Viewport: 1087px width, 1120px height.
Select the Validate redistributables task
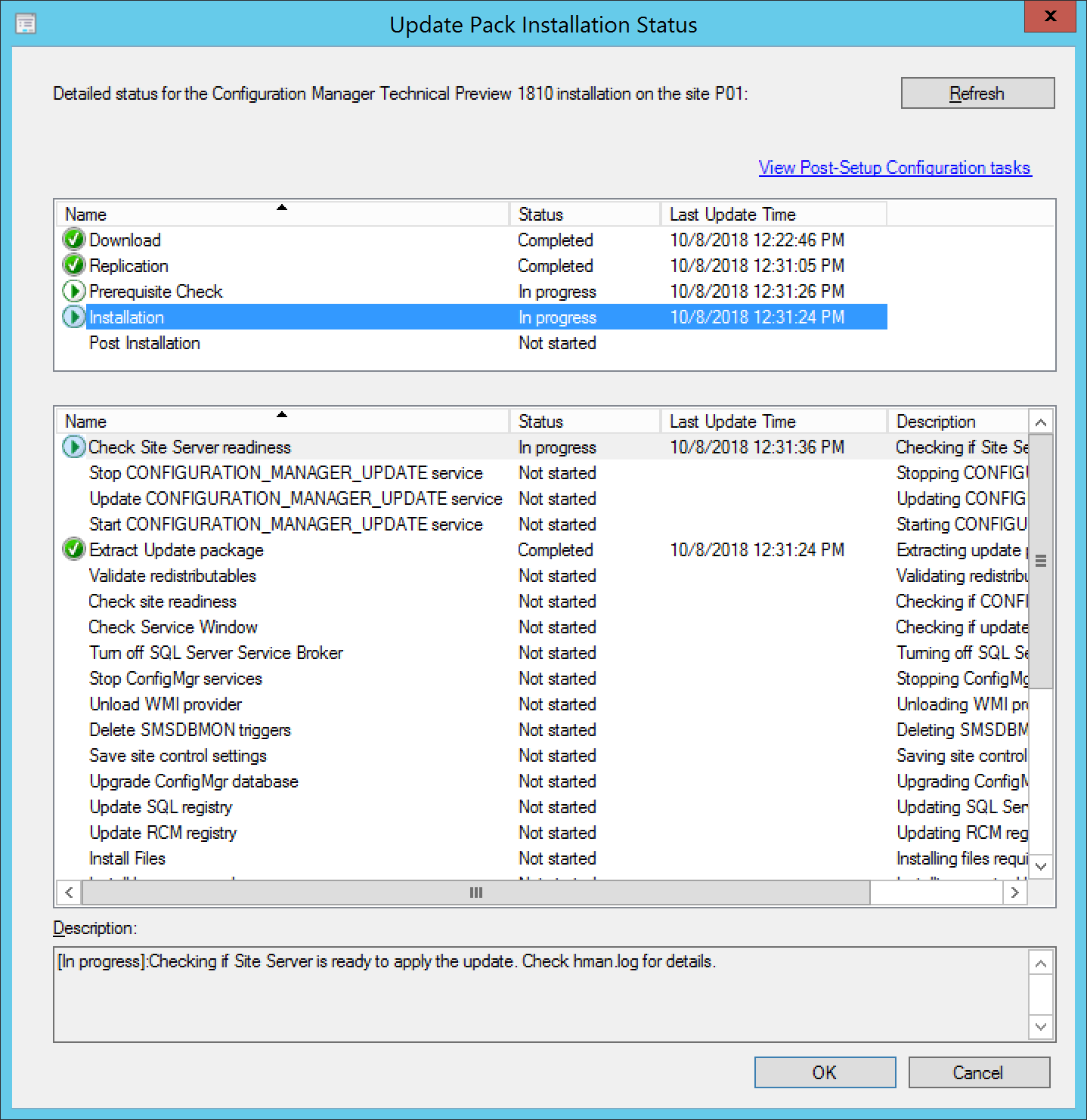(543, 576)
